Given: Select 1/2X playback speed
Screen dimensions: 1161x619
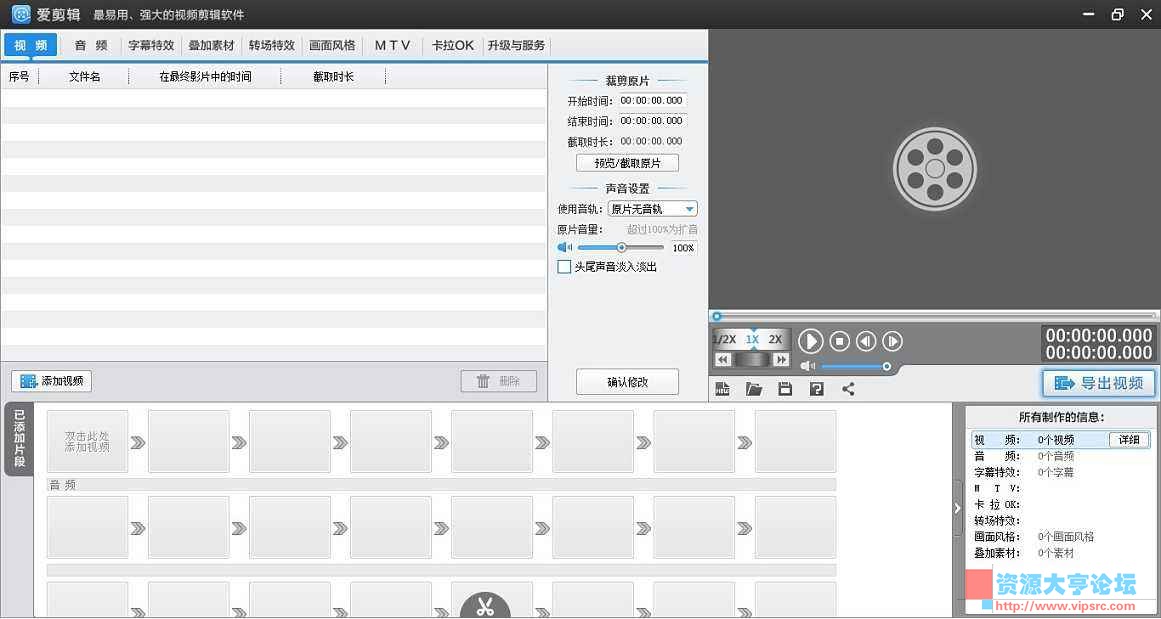Looking at the screenshot, I should (724, 339).
